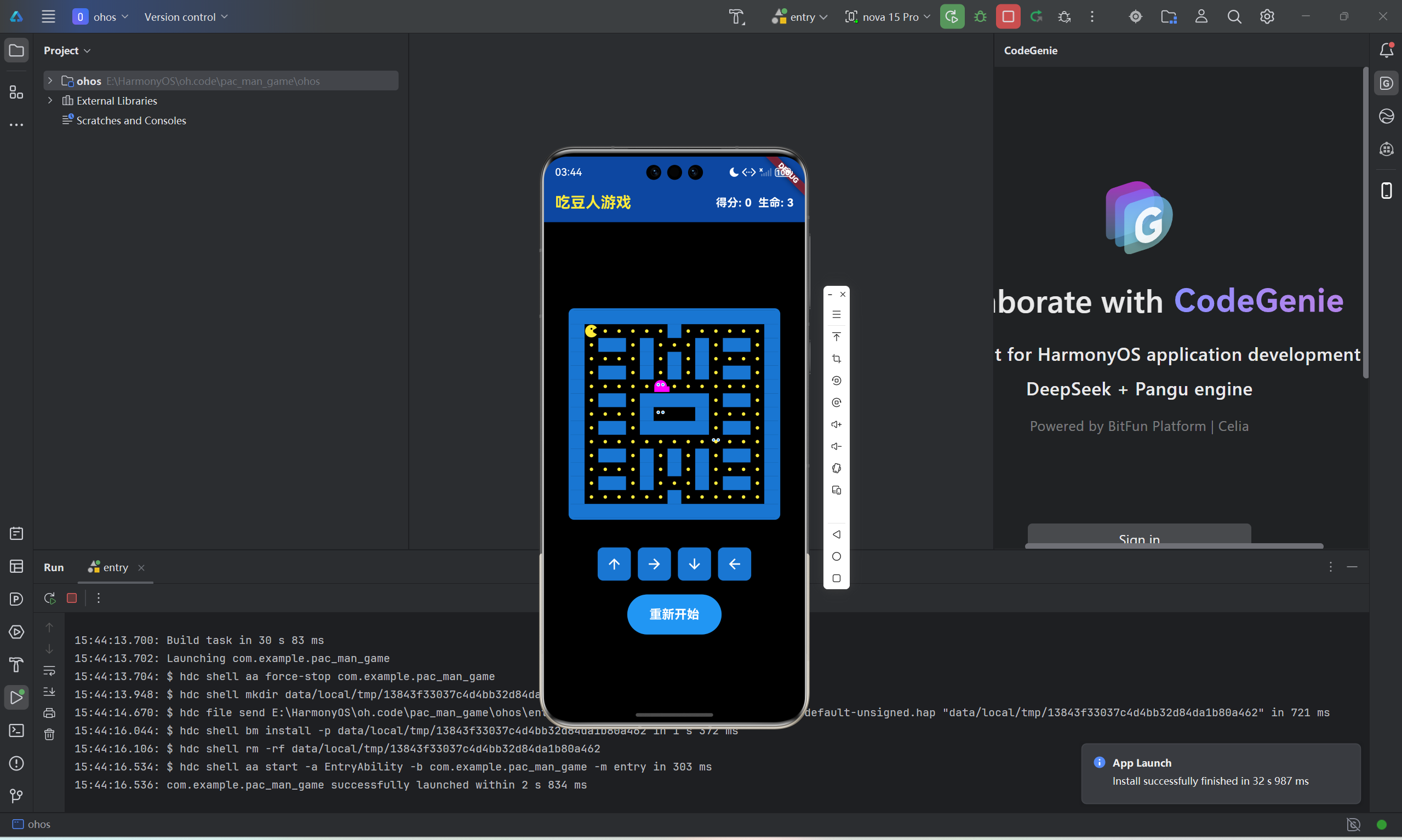Click the red Stop button in the top toolbar

click(1008, 16)
